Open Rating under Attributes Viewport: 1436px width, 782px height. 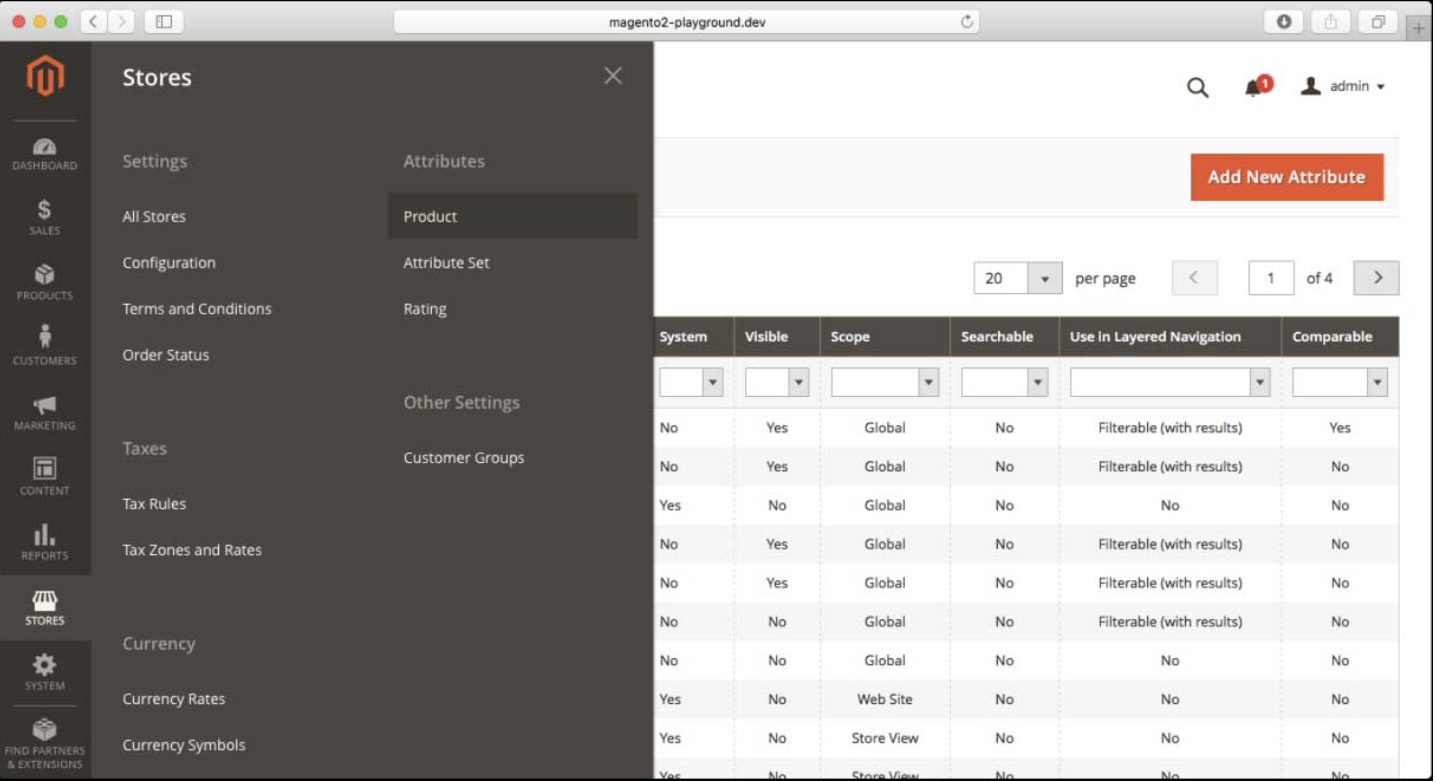pos(425,308)
